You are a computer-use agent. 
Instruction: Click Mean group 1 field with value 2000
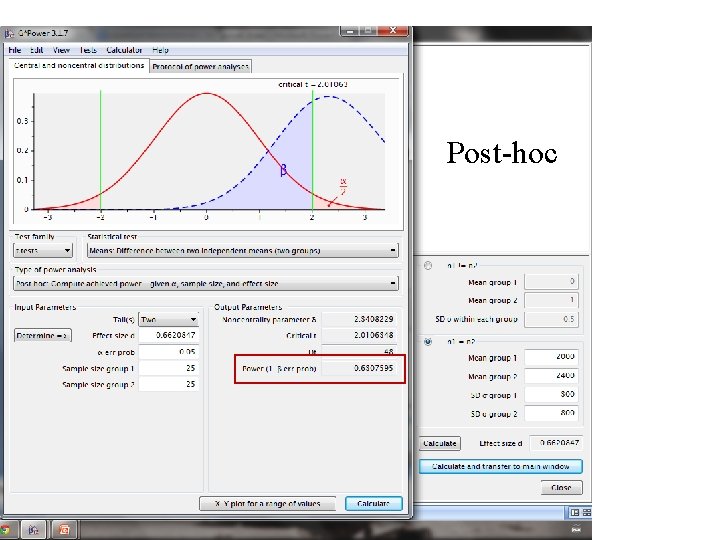(x=551, y=357)
